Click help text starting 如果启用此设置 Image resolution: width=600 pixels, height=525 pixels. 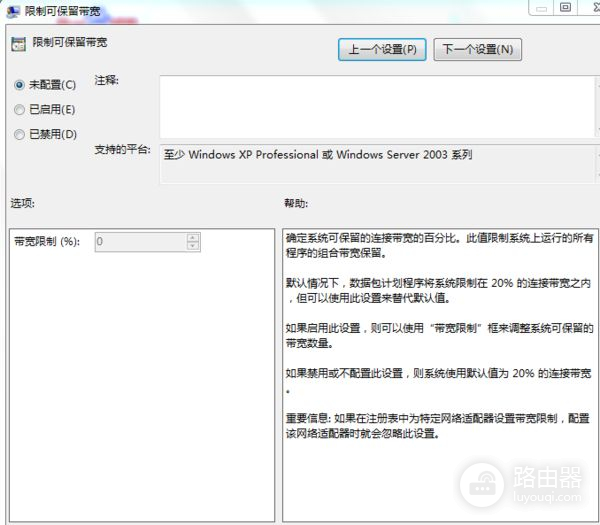(439, 335)
